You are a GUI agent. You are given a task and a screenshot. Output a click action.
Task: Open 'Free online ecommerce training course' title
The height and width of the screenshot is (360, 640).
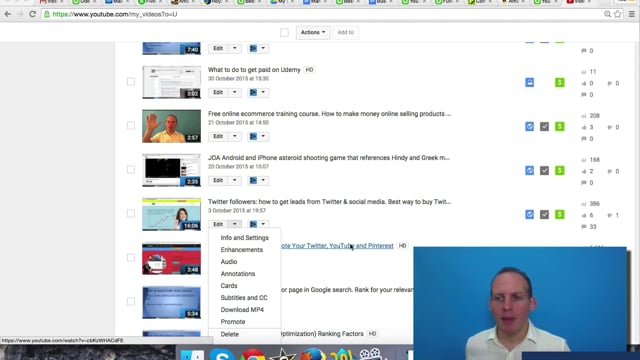[329, 114]
